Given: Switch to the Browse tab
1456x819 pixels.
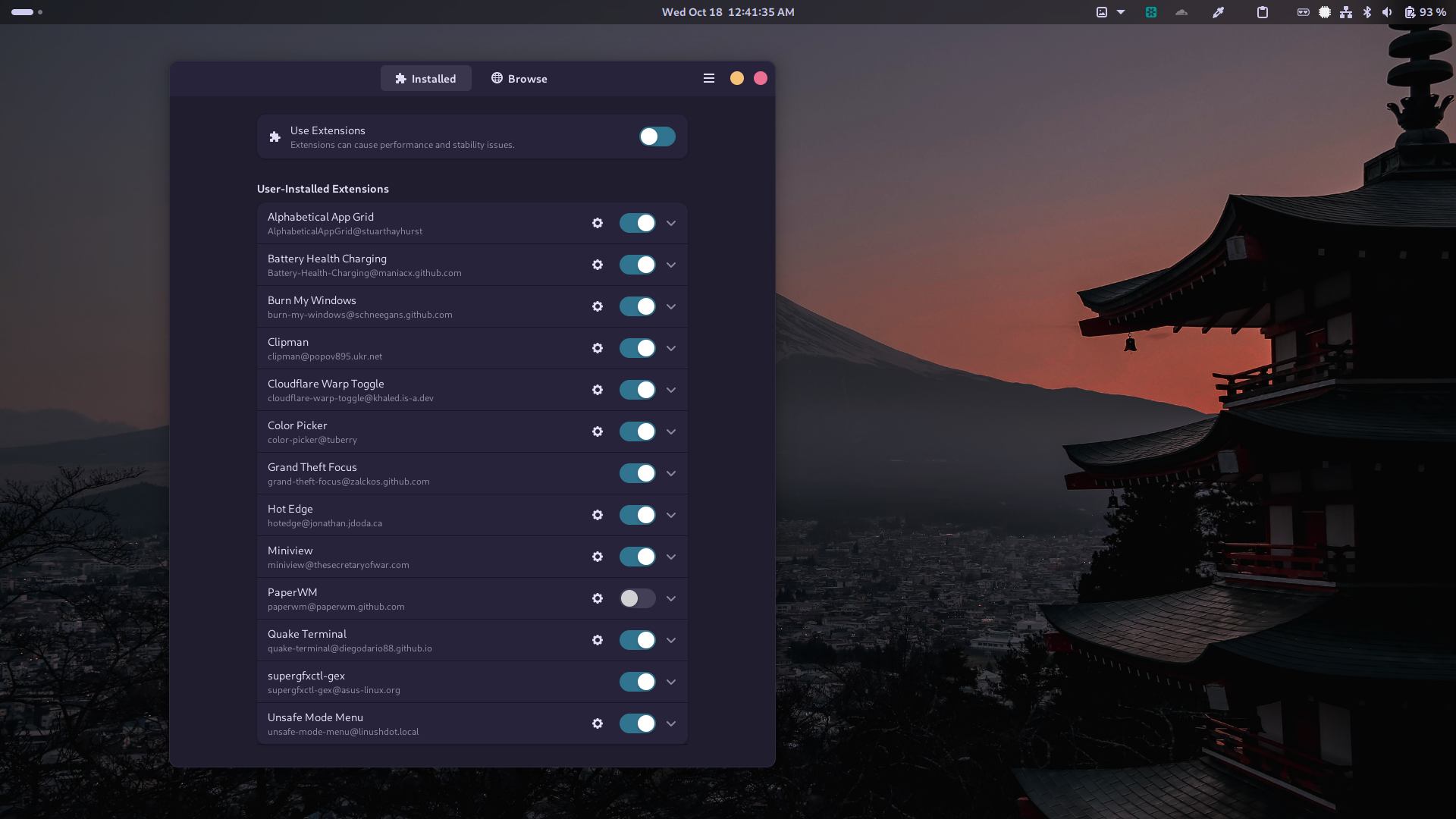Looking at the screenshot, I should coord(519,78).
